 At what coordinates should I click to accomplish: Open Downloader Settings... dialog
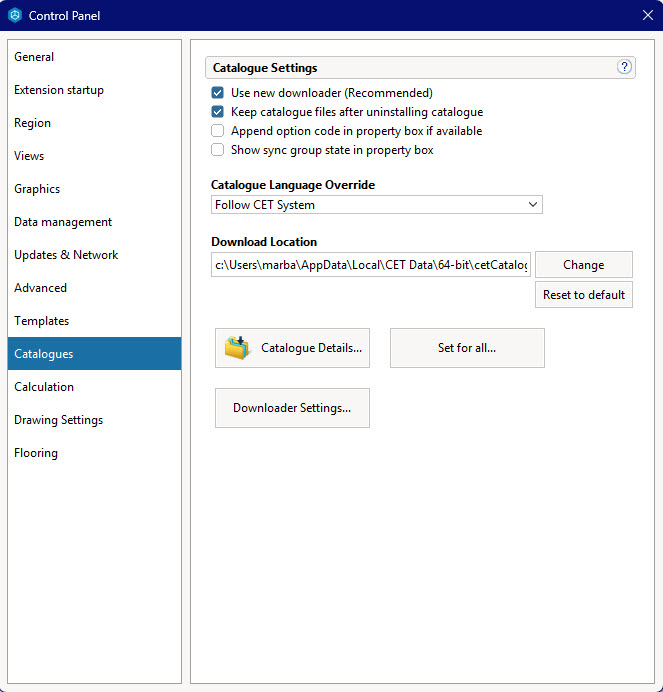(292, 408)
